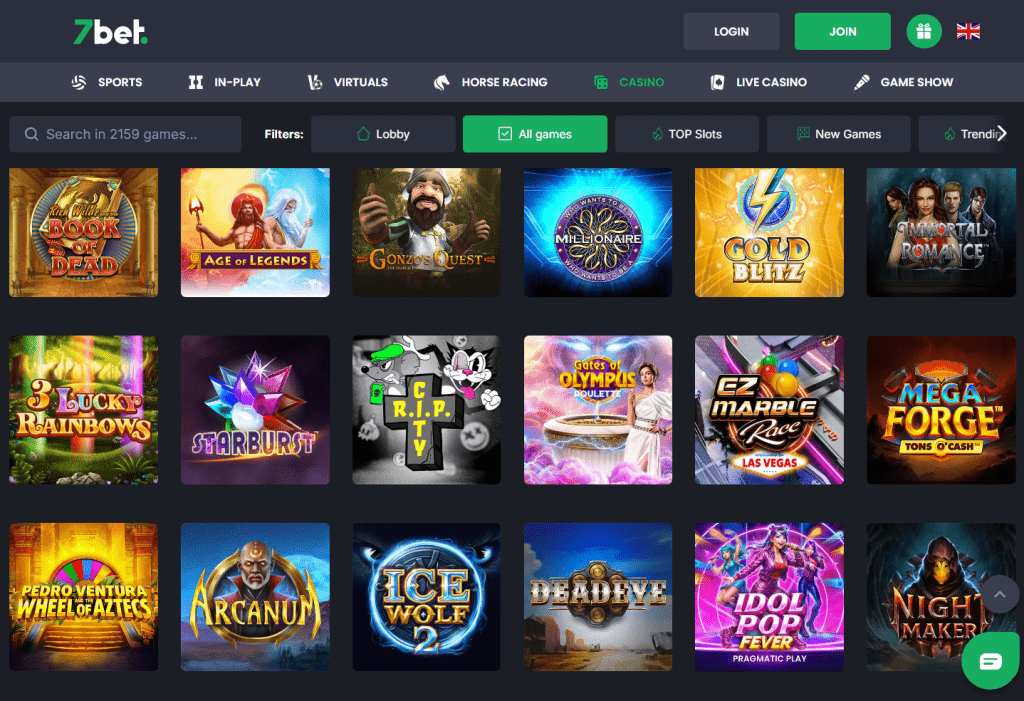Show more filters with right chevron

coord(1002,133)
